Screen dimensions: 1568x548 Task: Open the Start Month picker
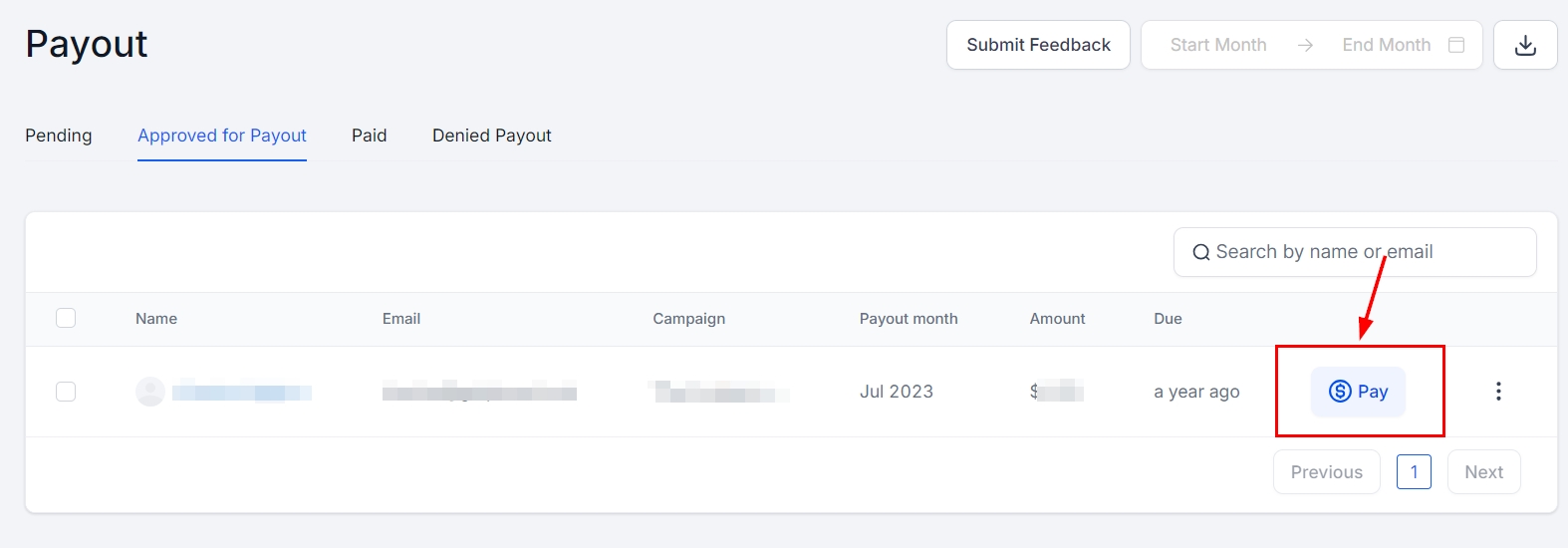(1218, 45)
